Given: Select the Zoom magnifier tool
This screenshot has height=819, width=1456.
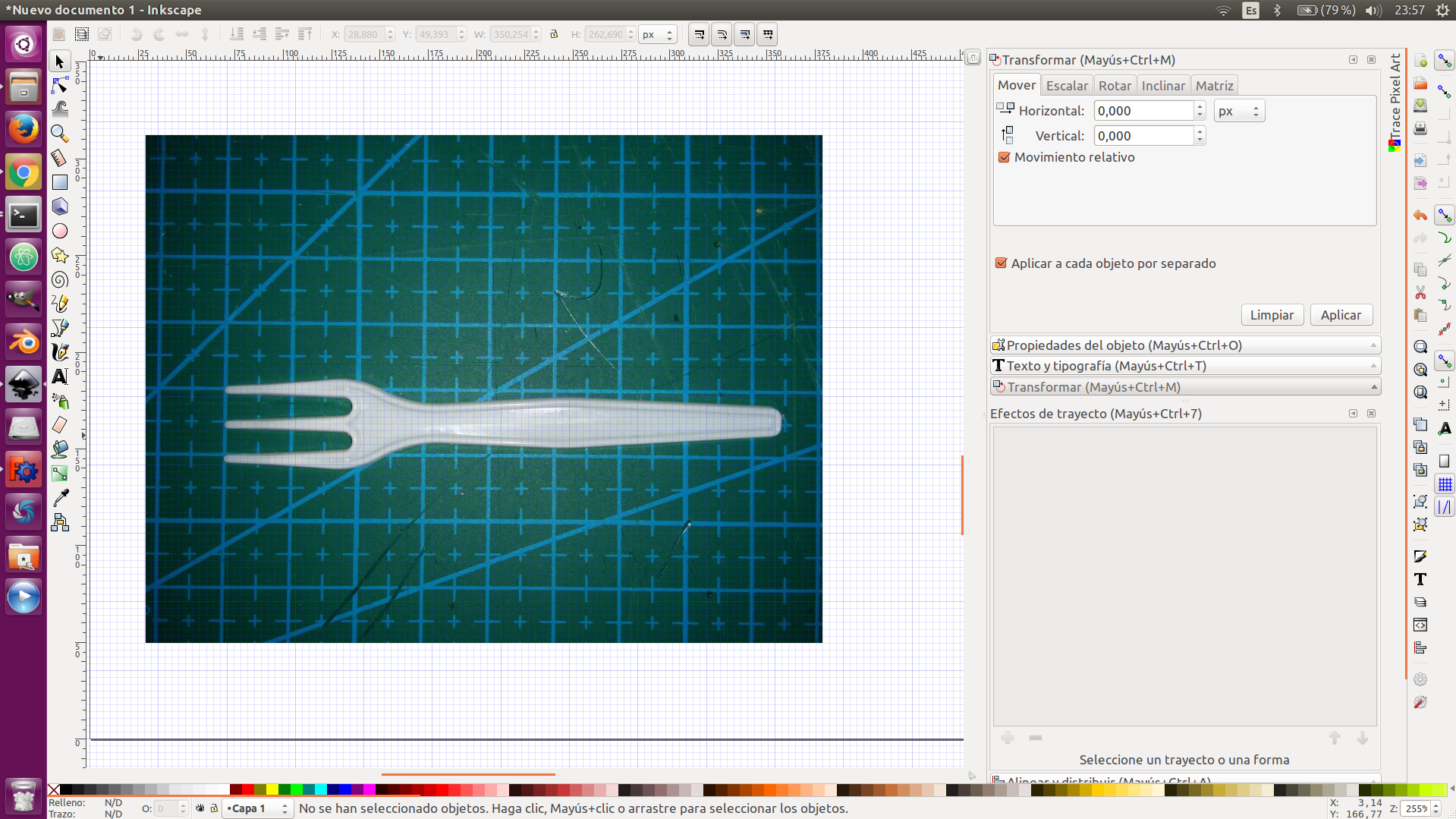Looking at the screenshot, I should pos(60,134).
